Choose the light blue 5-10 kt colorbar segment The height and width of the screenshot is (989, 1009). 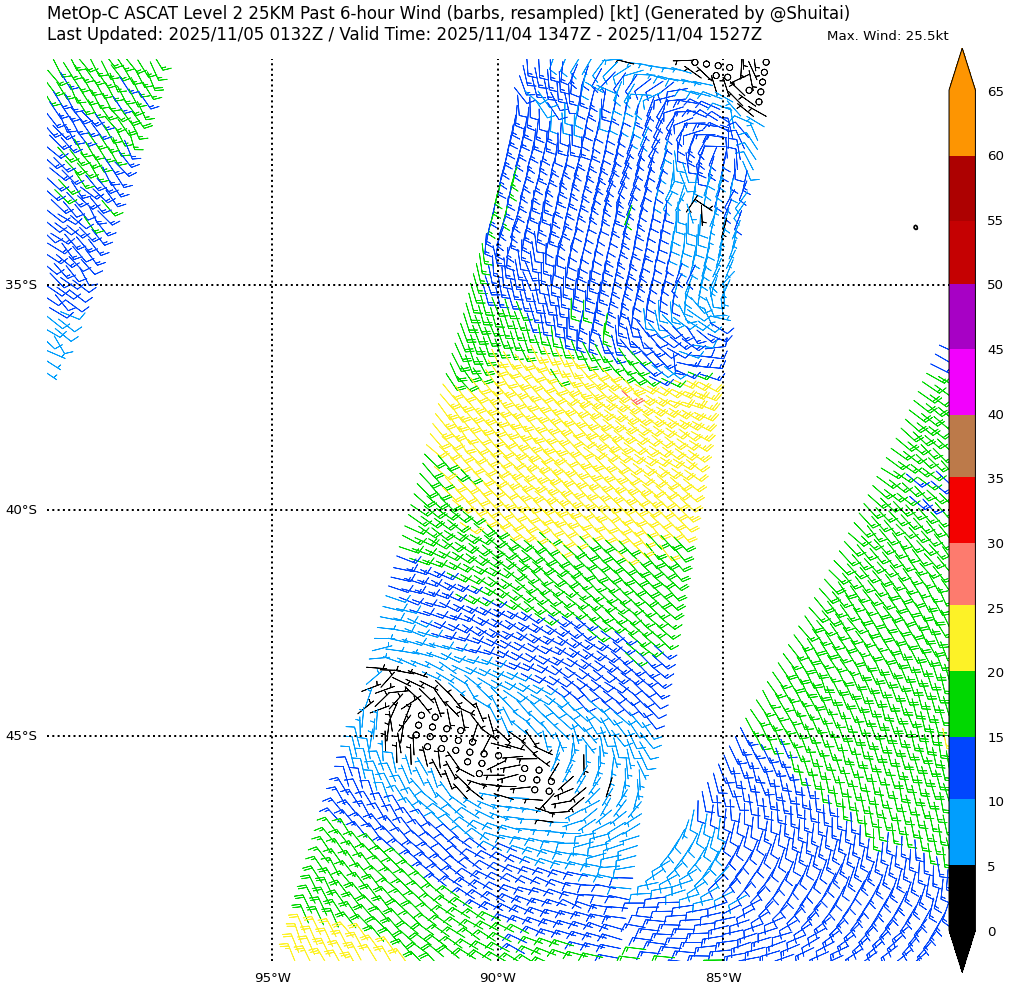coord(961,832)
